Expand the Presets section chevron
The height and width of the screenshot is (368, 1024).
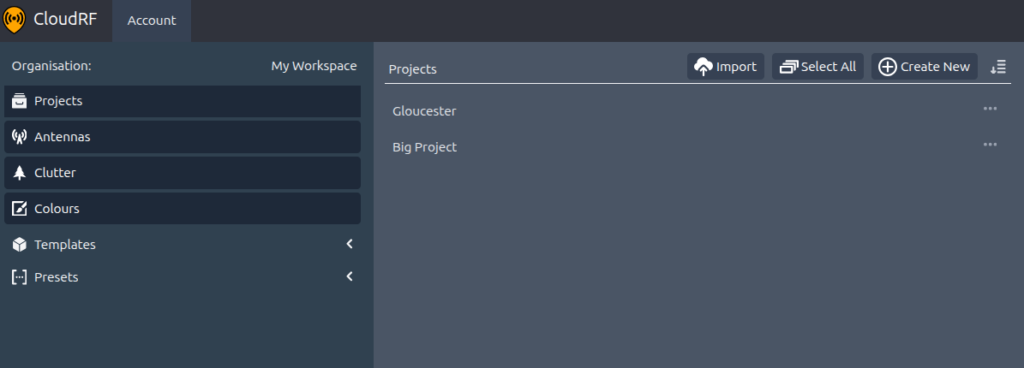349,277
